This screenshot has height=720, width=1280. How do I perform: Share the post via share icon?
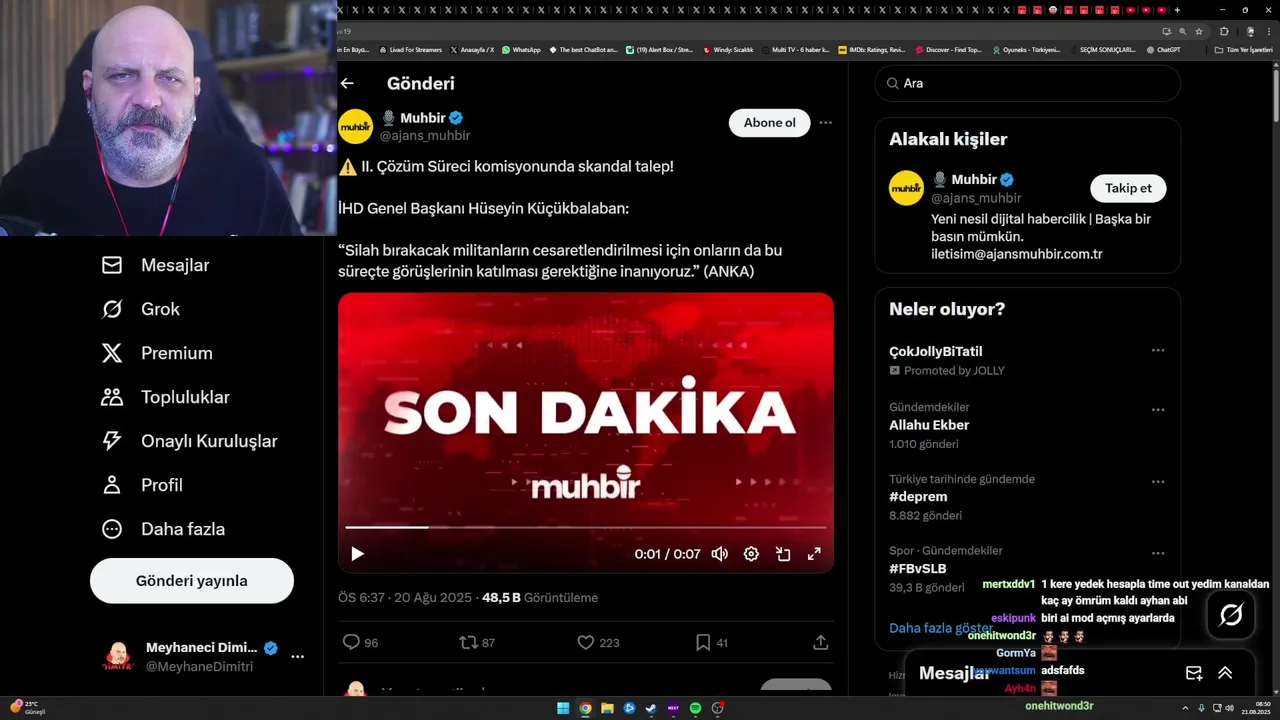coord(820,642)
